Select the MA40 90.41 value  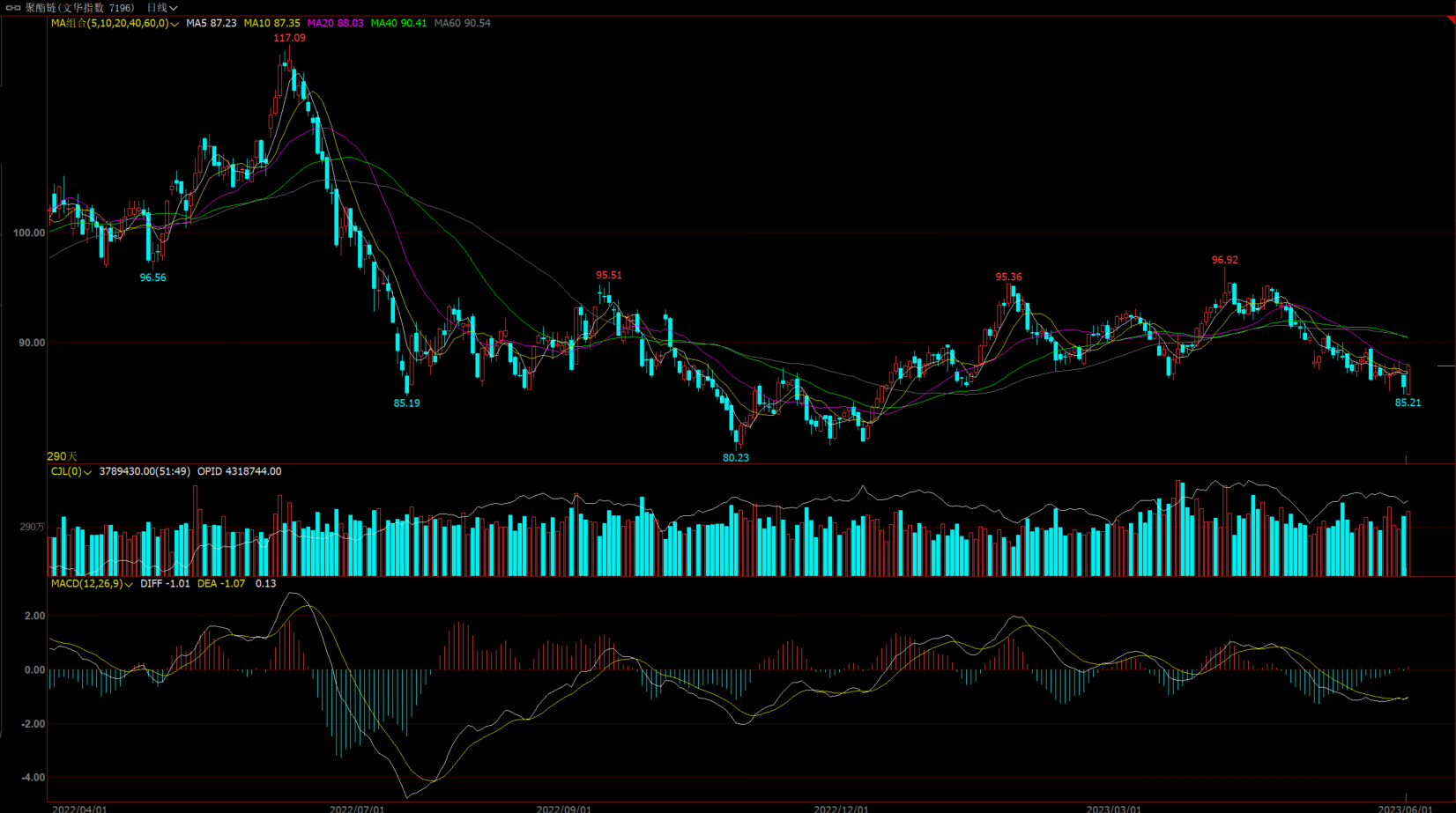point(398,24)
